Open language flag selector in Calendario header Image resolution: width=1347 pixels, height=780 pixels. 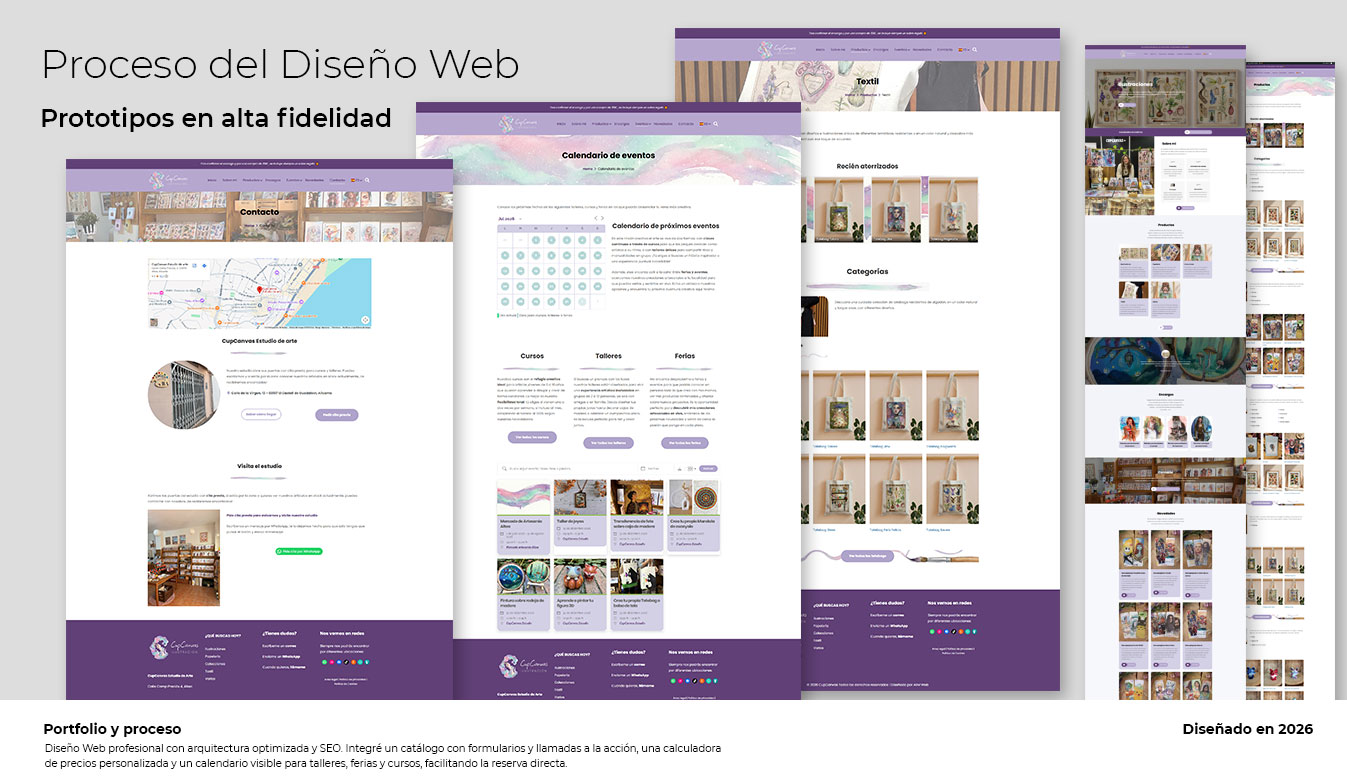click(705, 124)
